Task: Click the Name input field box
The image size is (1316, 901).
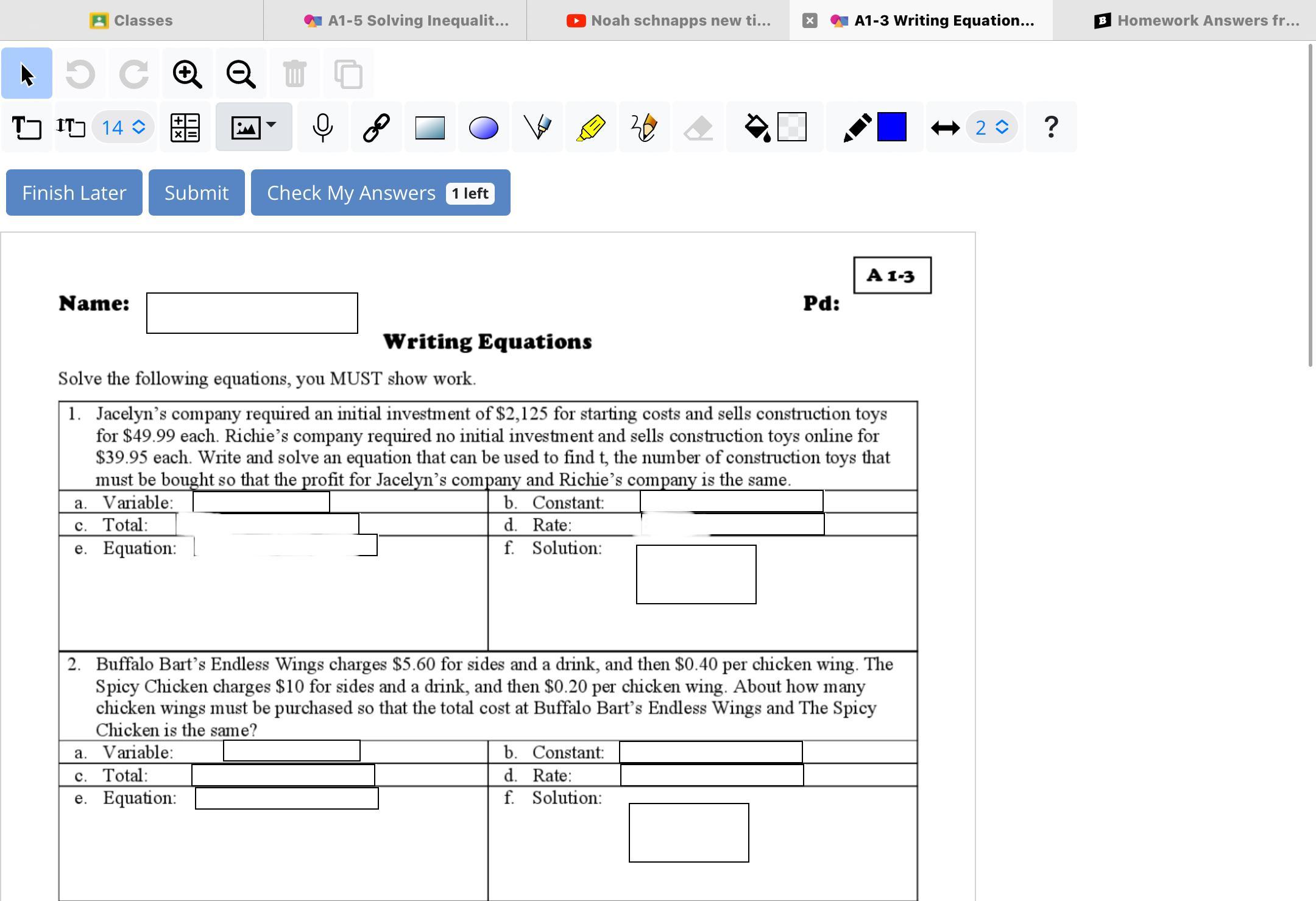Action: pos(252,313)
